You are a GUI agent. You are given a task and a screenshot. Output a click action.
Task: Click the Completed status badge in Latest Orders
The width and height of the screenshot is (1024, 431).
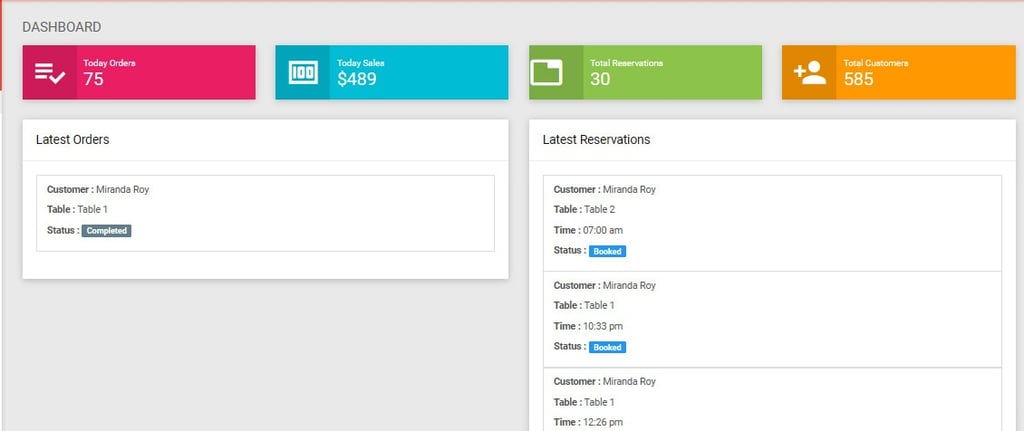click(106, 231)
